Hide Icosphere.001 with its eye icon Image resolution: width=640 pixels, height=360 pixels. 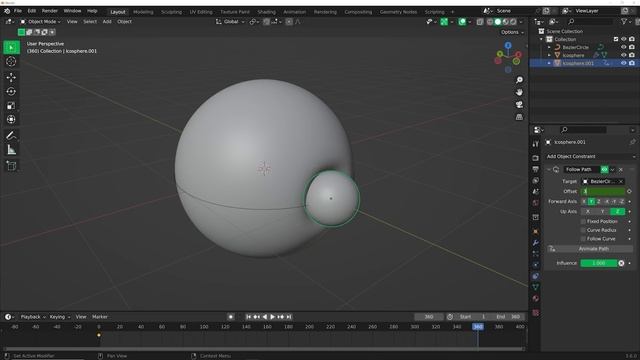pyautogui.click(x=623, y=63)
